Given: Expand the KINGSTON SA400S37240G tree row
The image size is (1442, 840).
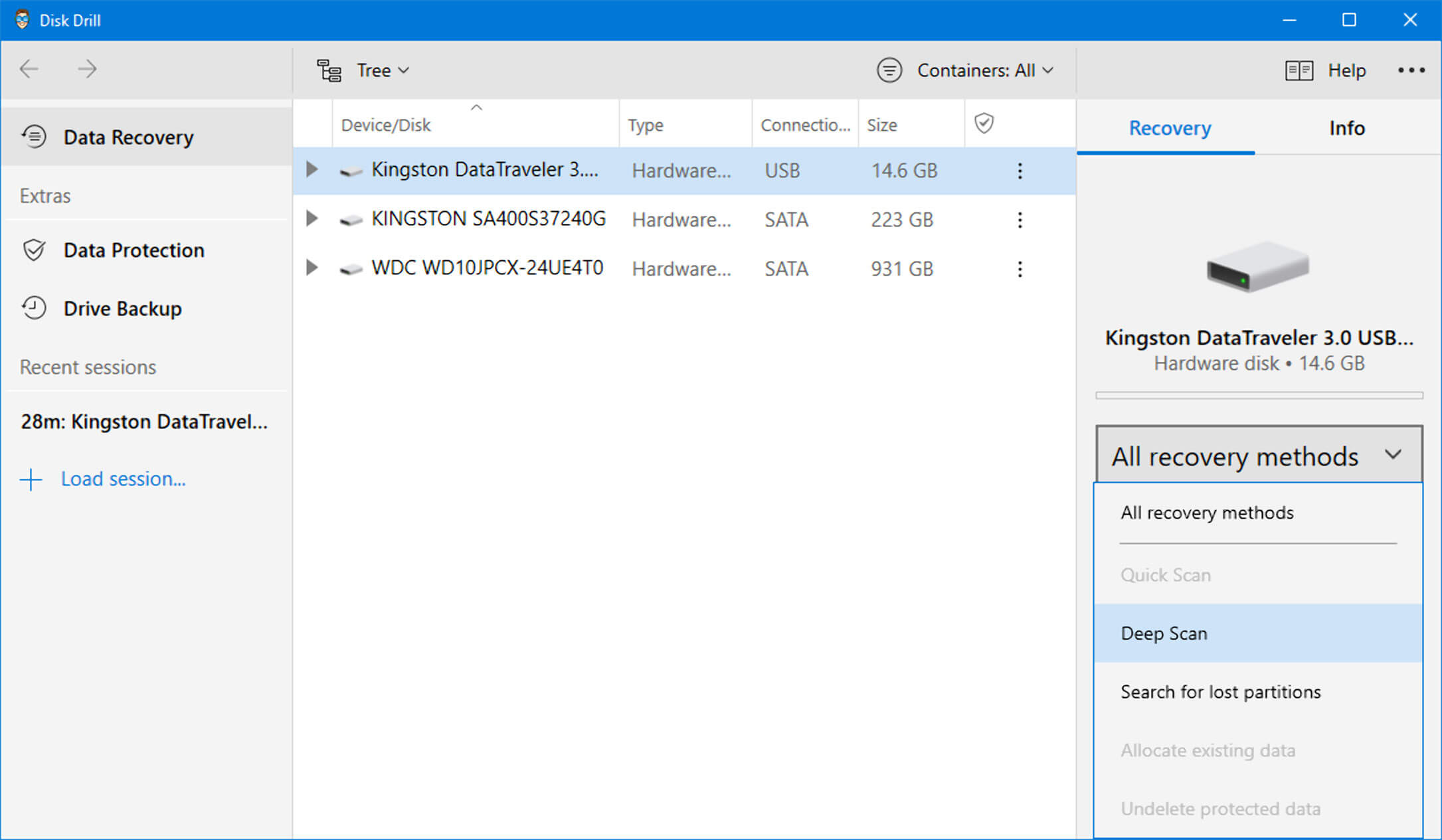Looking at the screenshot, I should tap(312, 218).
